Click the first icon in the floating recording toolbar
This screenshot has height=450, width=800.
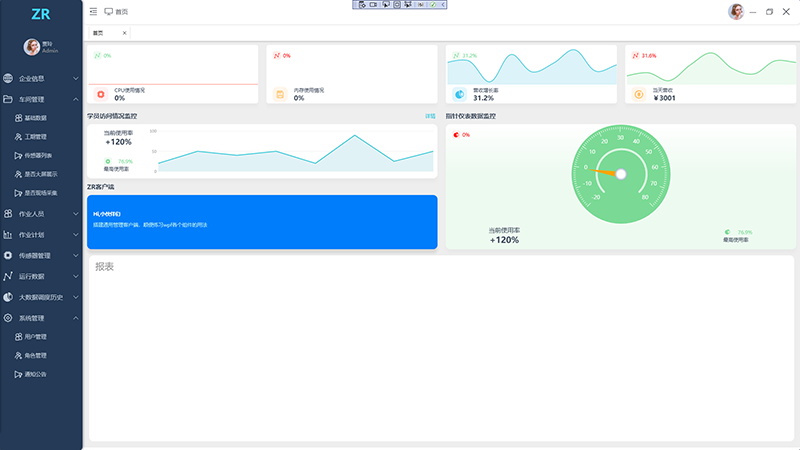pos(362,5)
